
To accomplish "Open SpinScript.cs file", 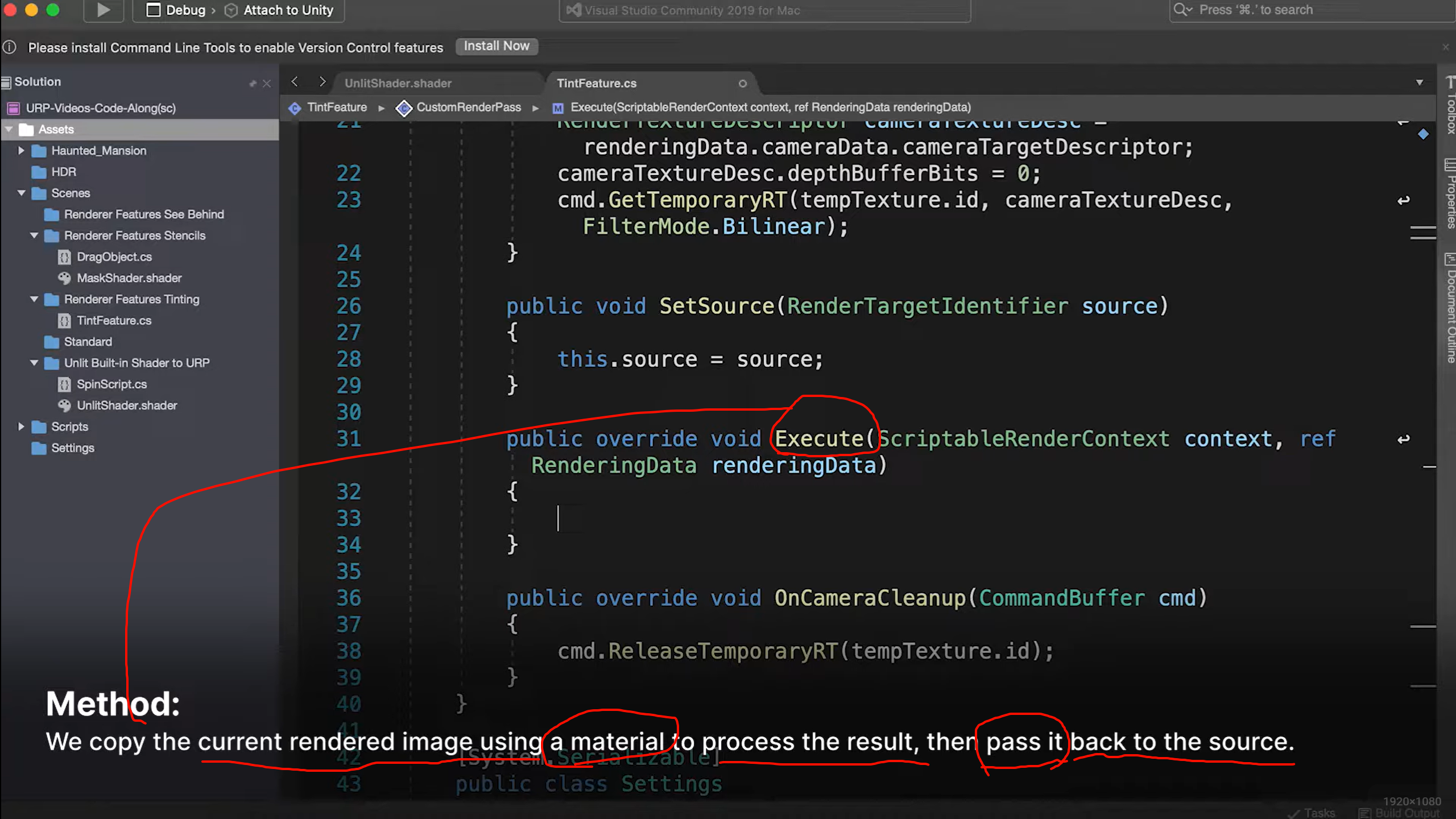I will [x=112, y=384].
